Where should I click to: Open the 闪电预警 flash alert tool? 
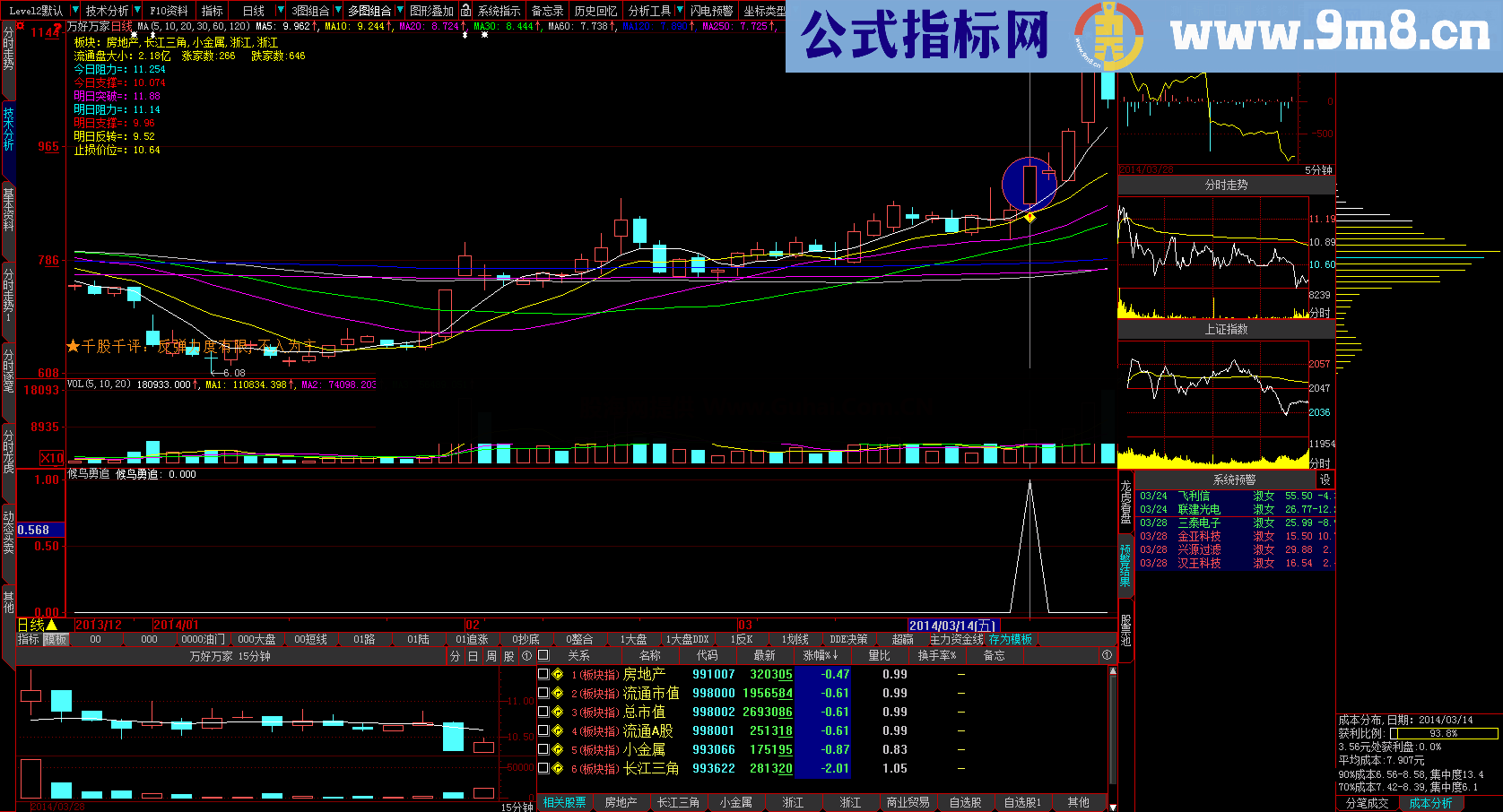[x=713, y=11]
